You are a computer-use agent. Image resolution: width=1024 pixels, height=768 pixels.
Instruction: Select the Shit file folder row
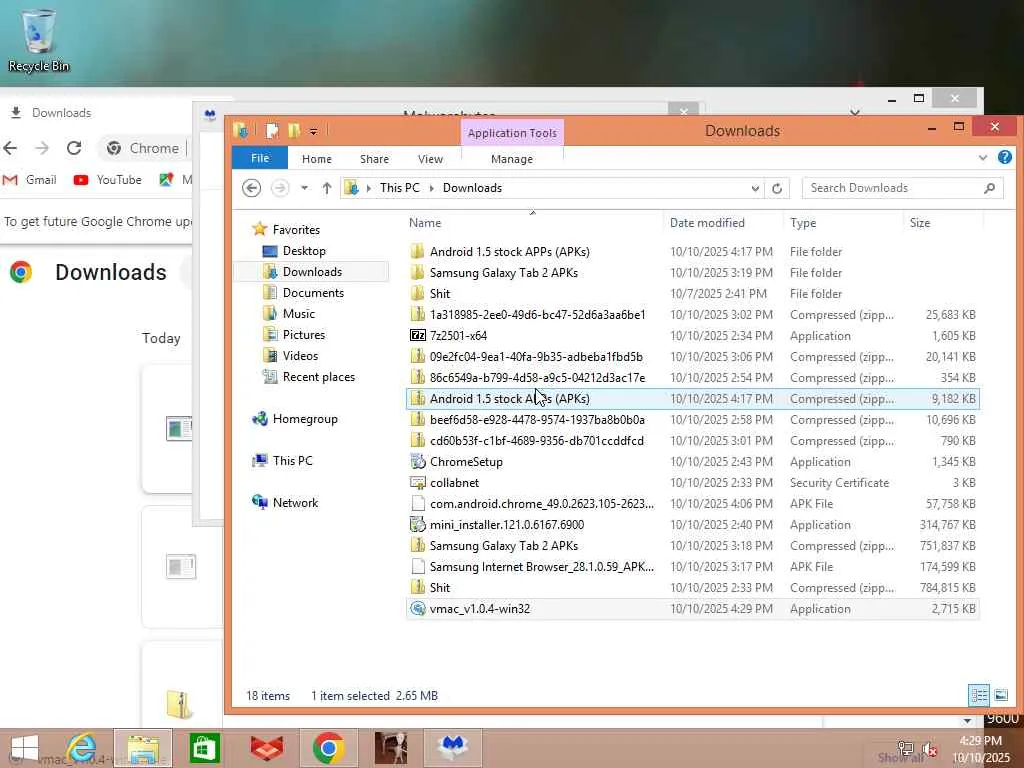click(x=692, y=294)
